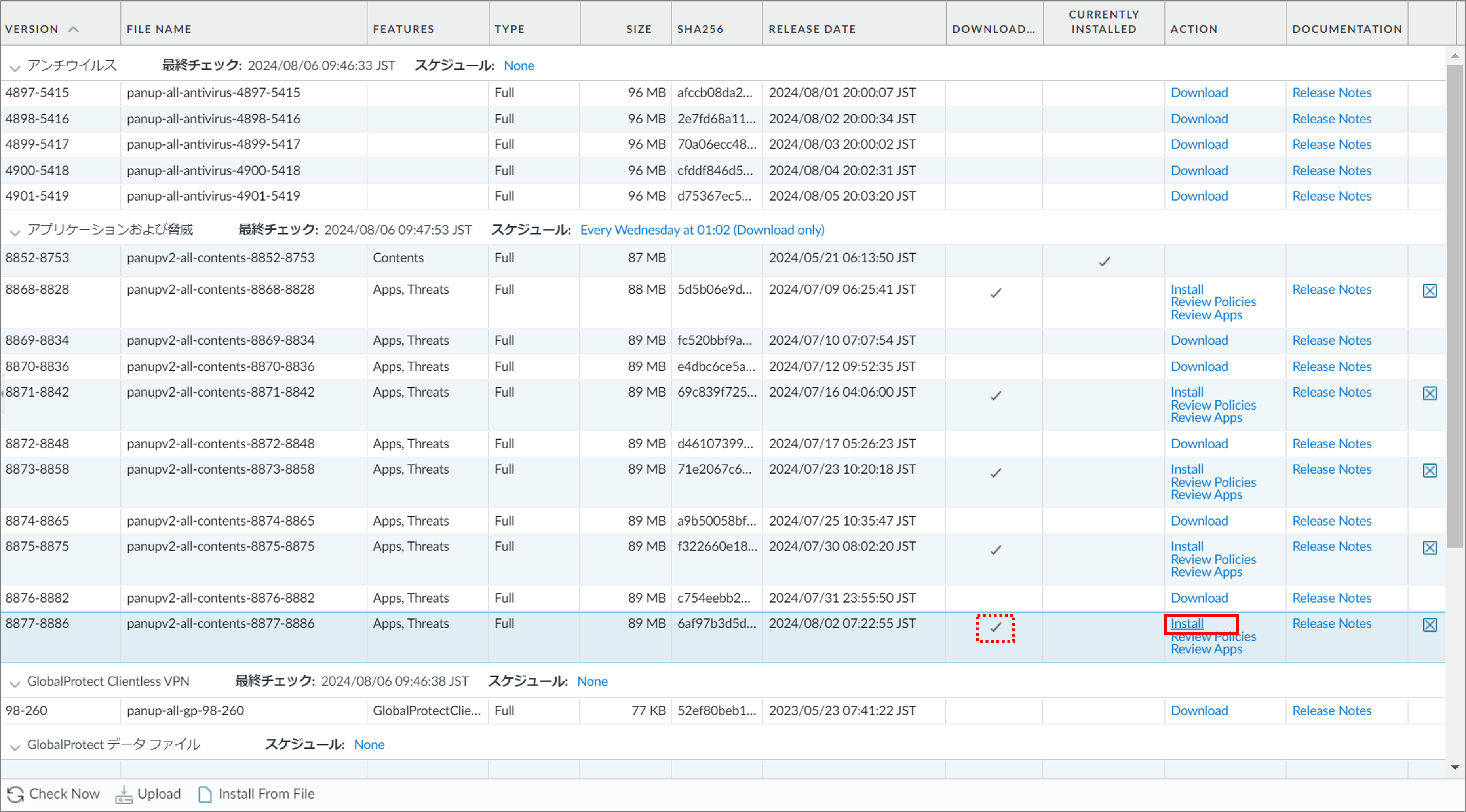Click Install for content 8877-8886
This screenshot has height=812, width=1466.
(x=1187, y=624)
